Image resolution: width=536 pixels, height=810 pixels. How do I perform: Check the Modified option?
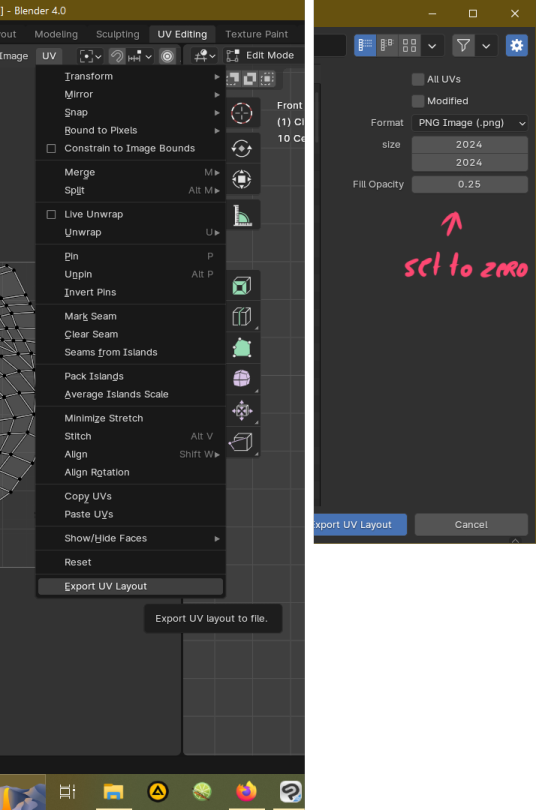(x=418, y=101)
